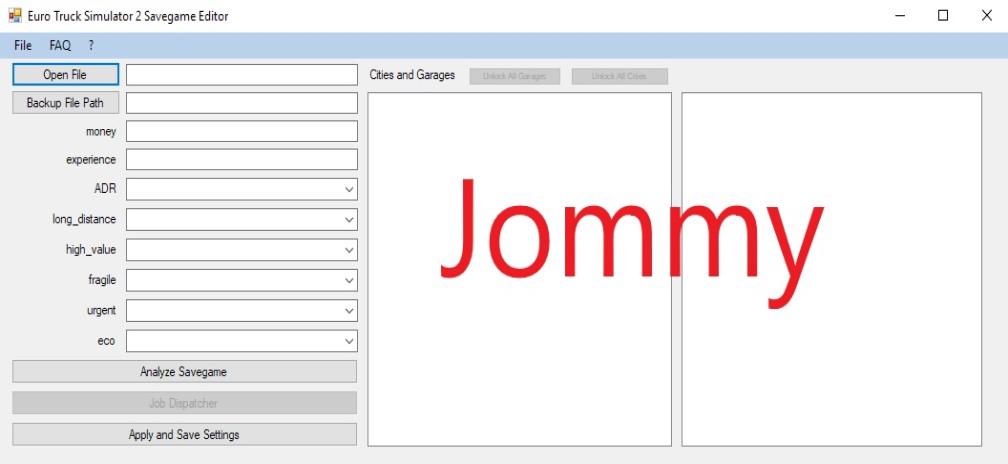Open the high_value skill dropdown

[x=241, y=250]
